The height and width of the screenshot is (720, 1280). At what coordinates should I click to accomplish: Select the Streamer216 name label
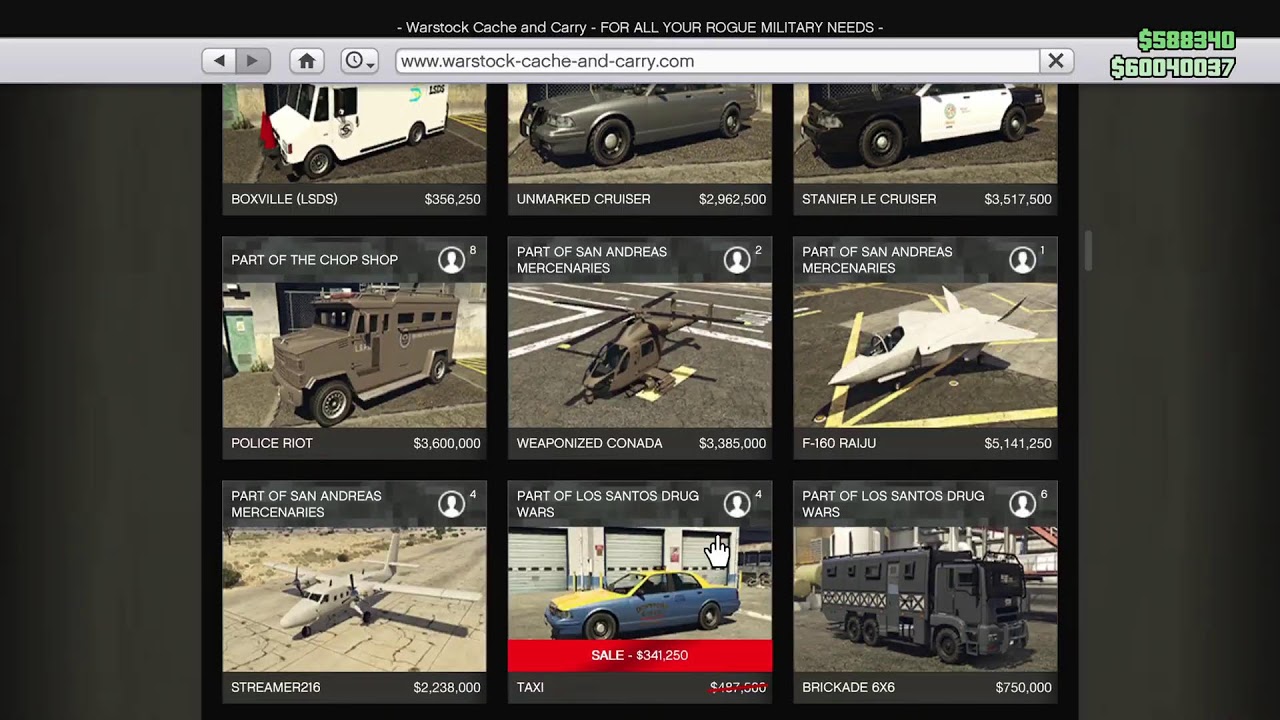[x=275, y=687]
